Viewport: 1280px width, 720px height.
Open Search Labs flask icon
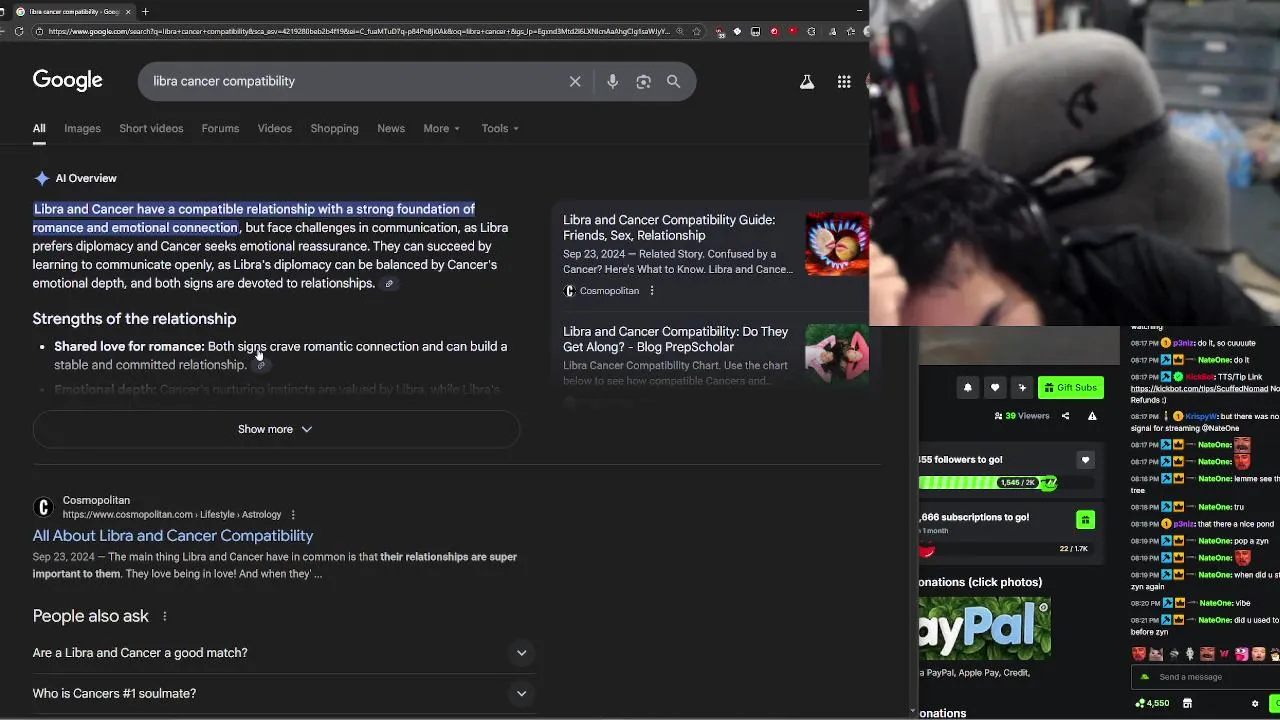[x=806, y=82]
